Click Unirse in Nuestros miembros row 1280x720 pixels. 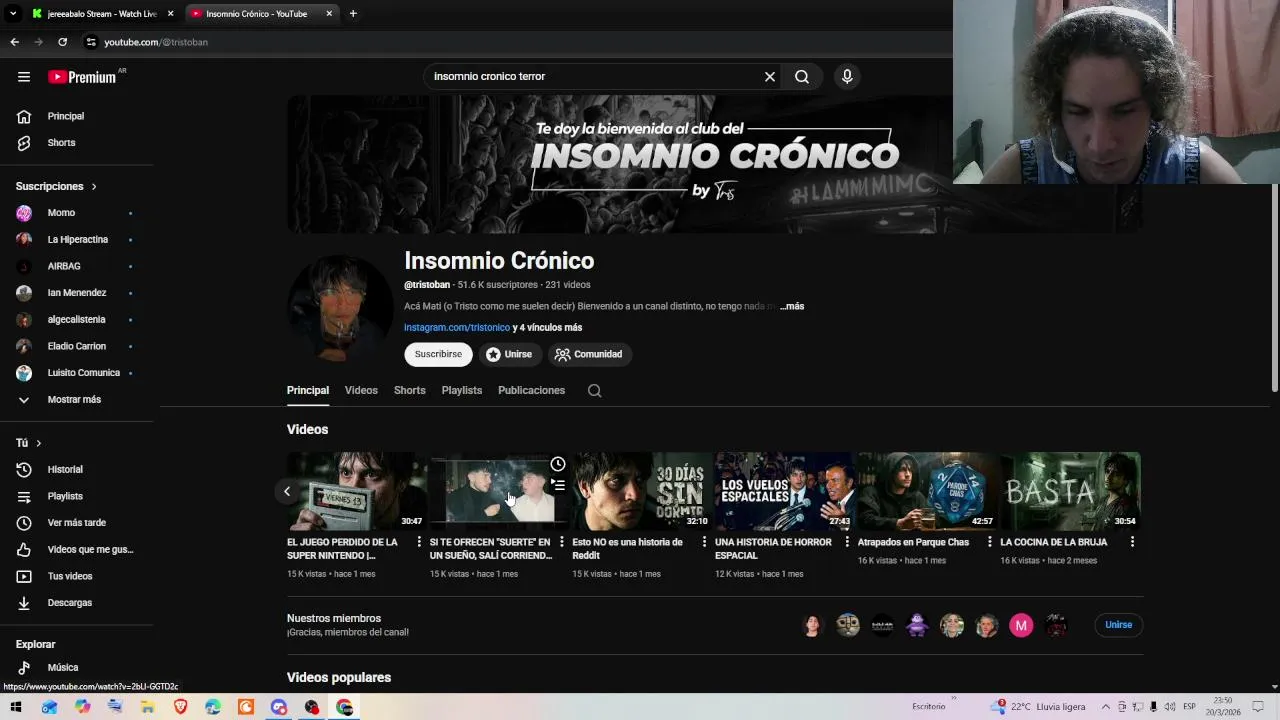pyautogui.click(x=1118, y=625)
